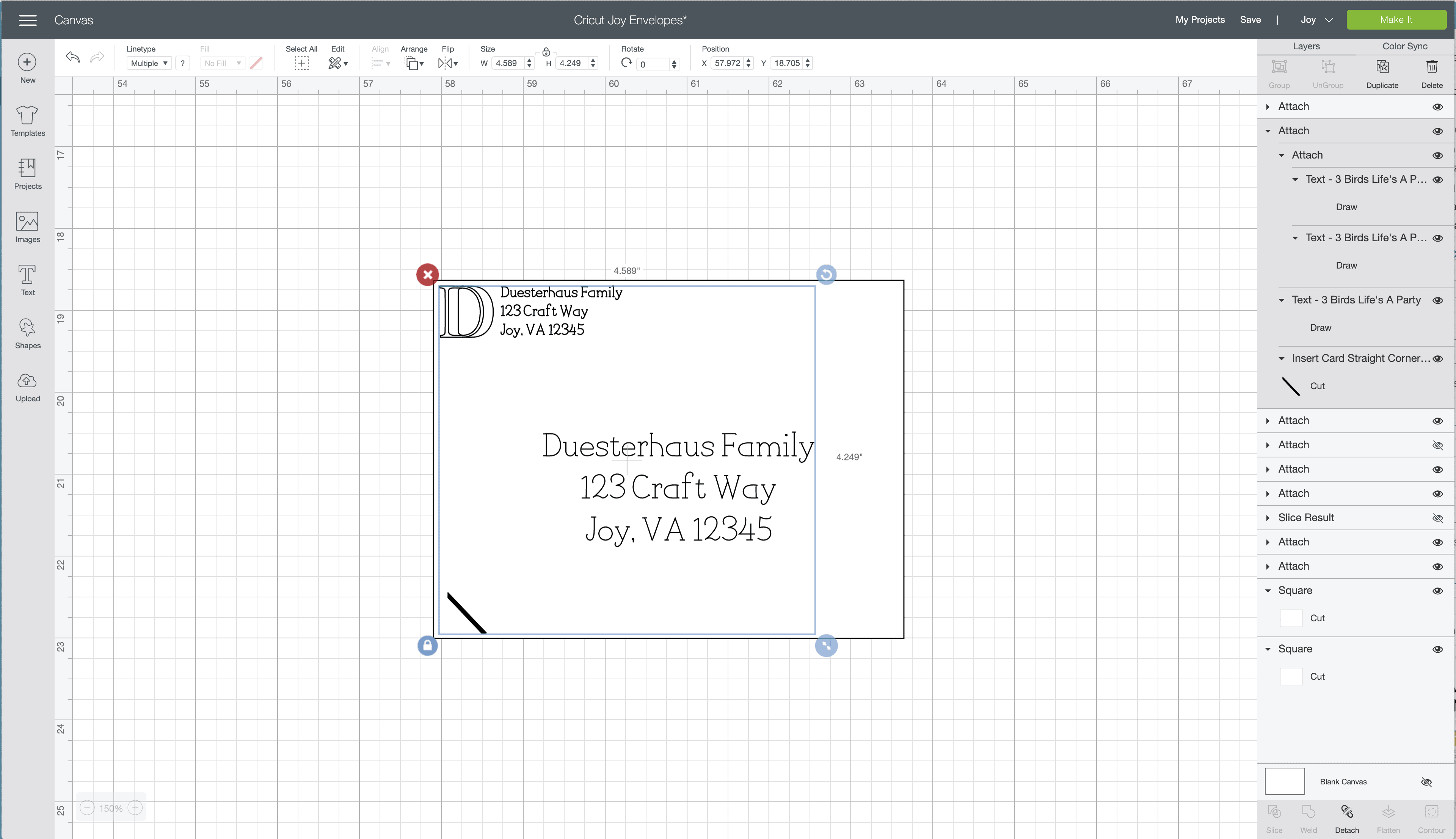Click the green Make It button

(1396, 20)
